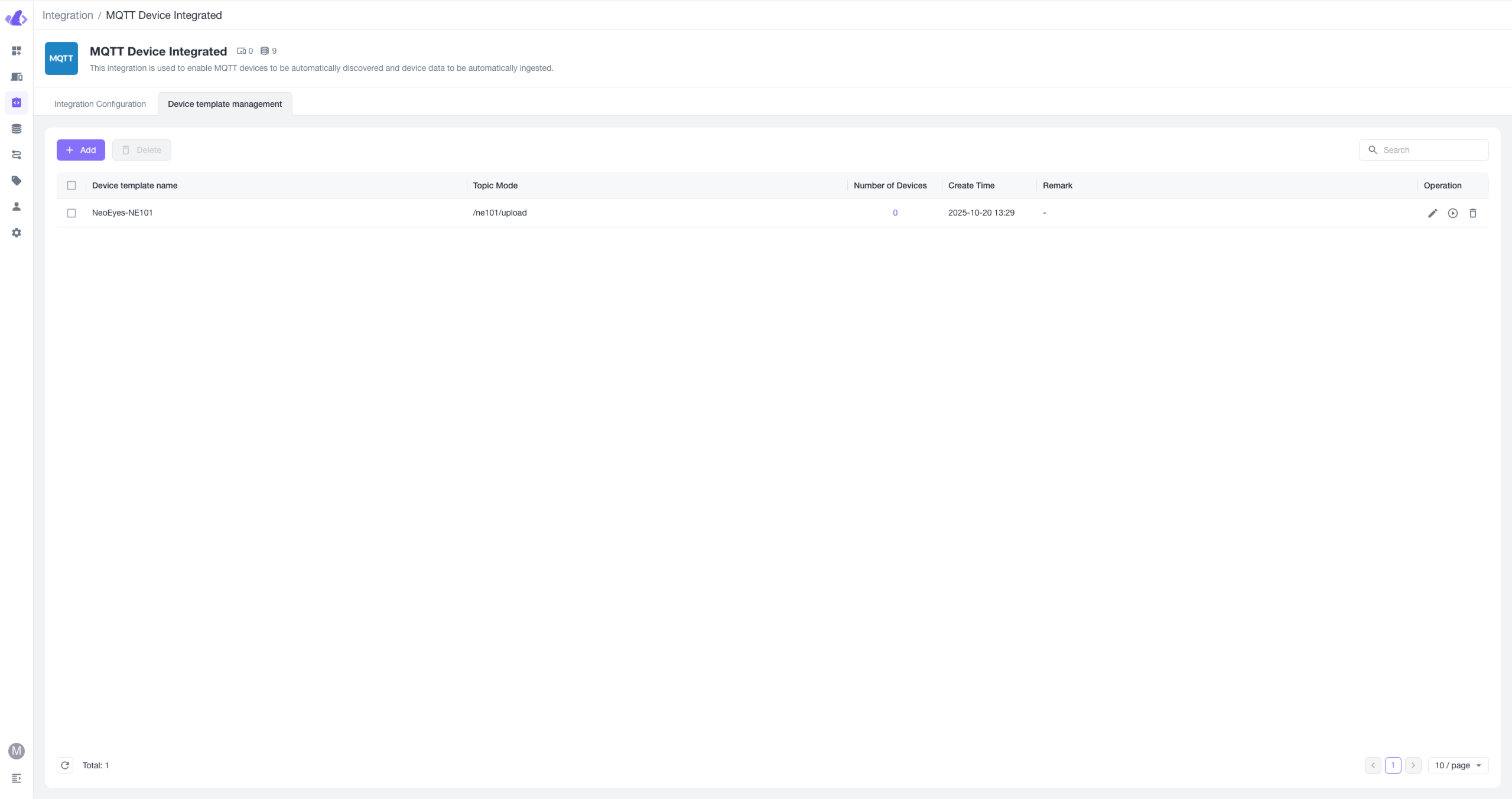
Task: Click the pencil icon for NeoEyes-NE101
Action: click(x=1432, y=213)
